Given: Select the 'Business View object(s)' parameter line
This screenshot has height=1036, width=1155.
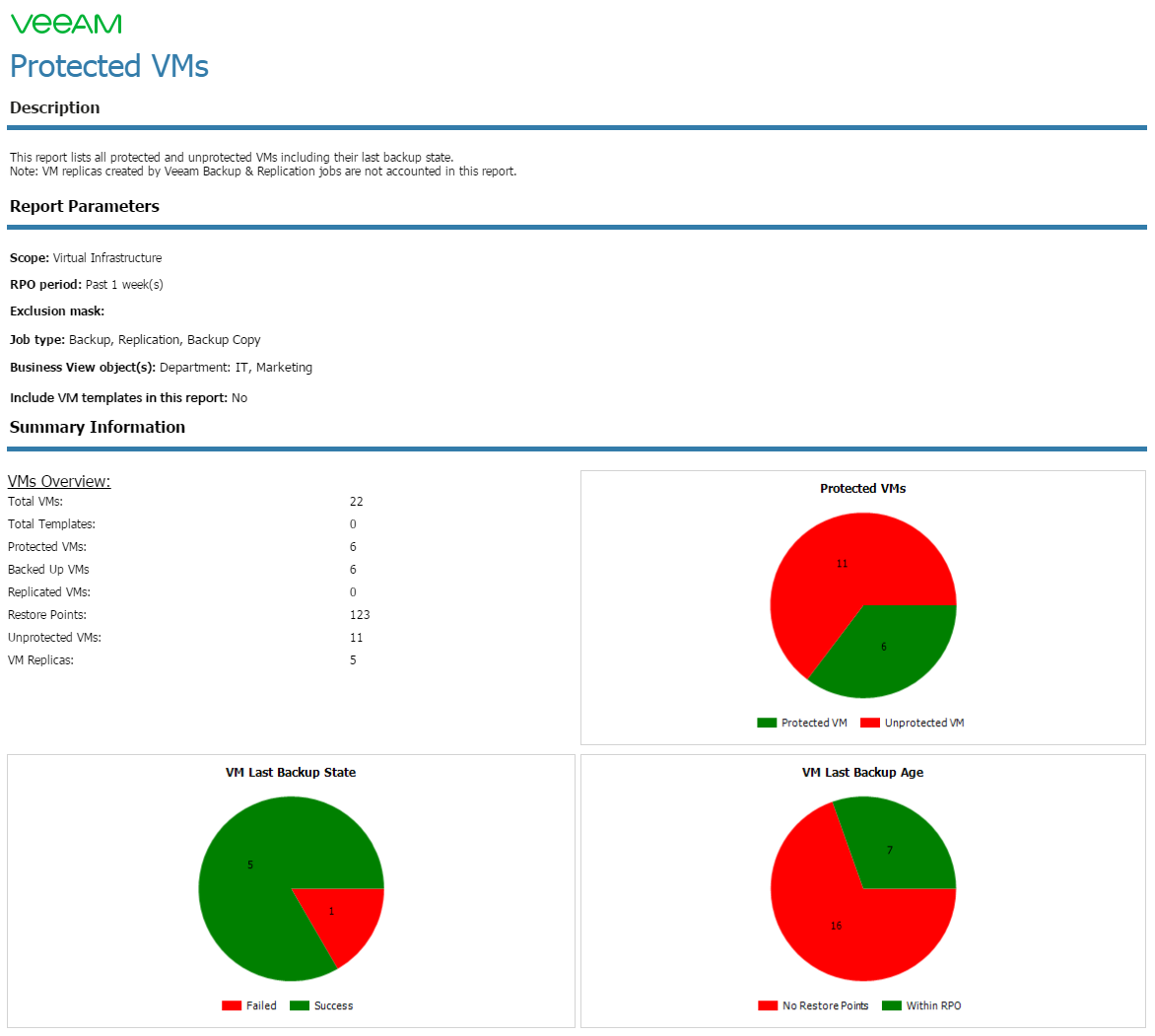Looking at the screenshot, I should pyautogui.click(x=161, y=367).
